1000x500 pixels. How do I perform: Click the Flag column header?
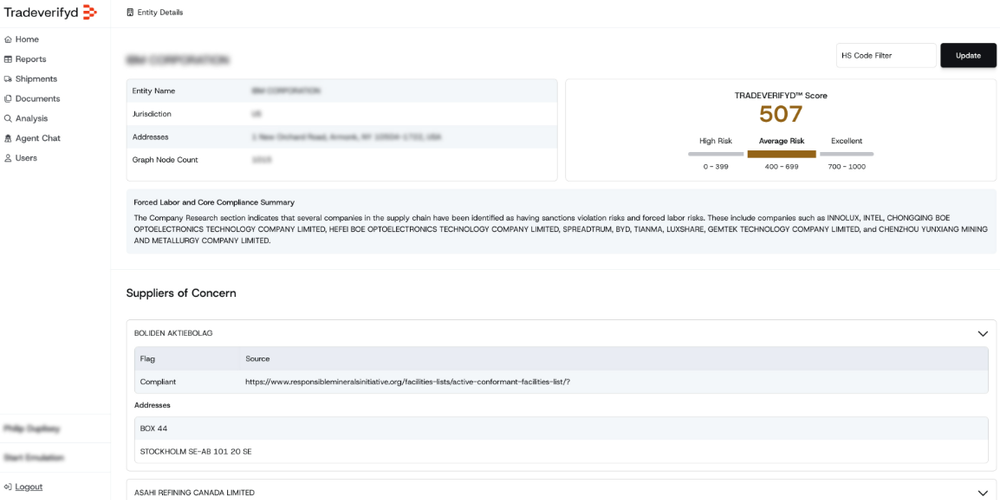tap(147, 359)
